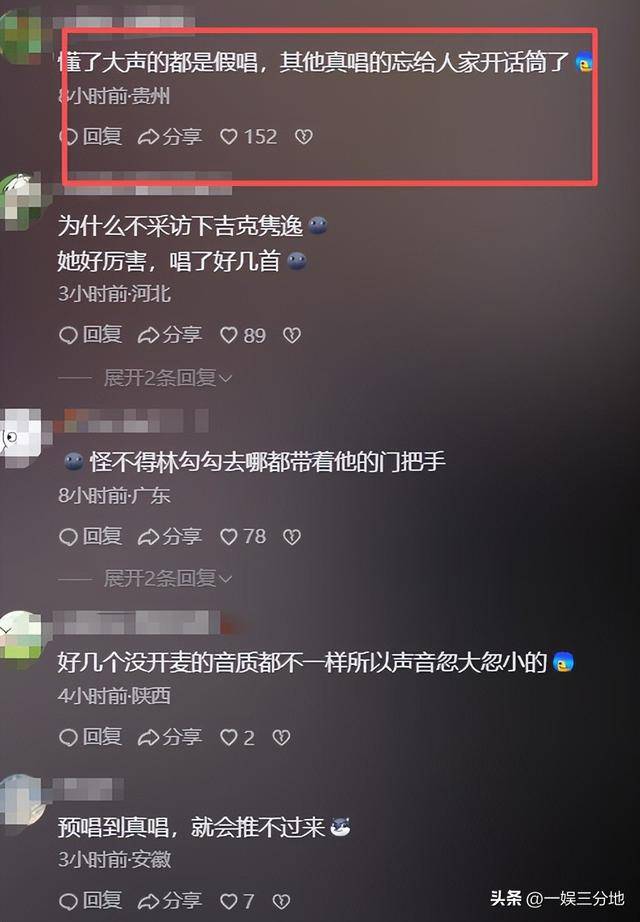Like the comment with 78 likes
640x922 pixels.
click(x=242, y=536)
